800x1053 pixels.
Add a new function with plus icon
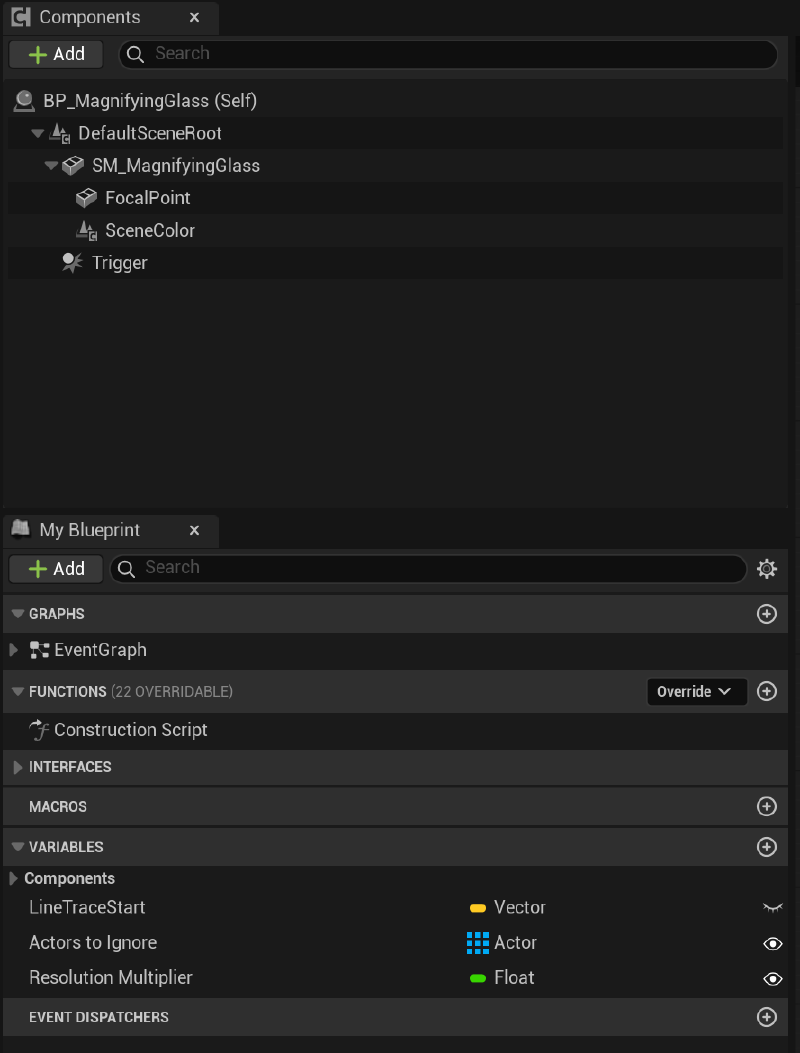point(767,691)
